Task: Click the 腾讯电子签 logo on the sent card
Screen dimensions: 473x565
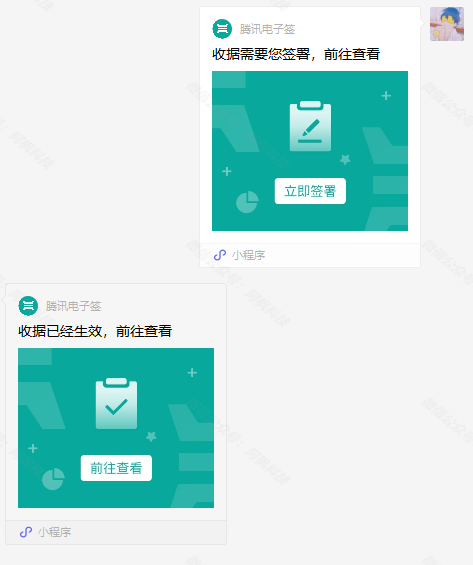Action: pos(222,29)
